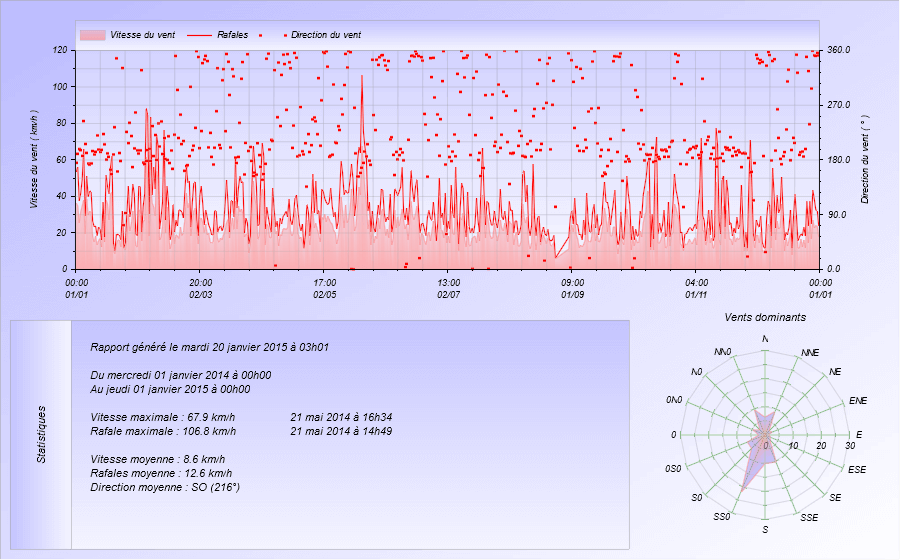This screenshot has width=900, height=560.
Task: Select the SSO label on the wind rose
Action: pyautogui.click(x=722, y=517)
